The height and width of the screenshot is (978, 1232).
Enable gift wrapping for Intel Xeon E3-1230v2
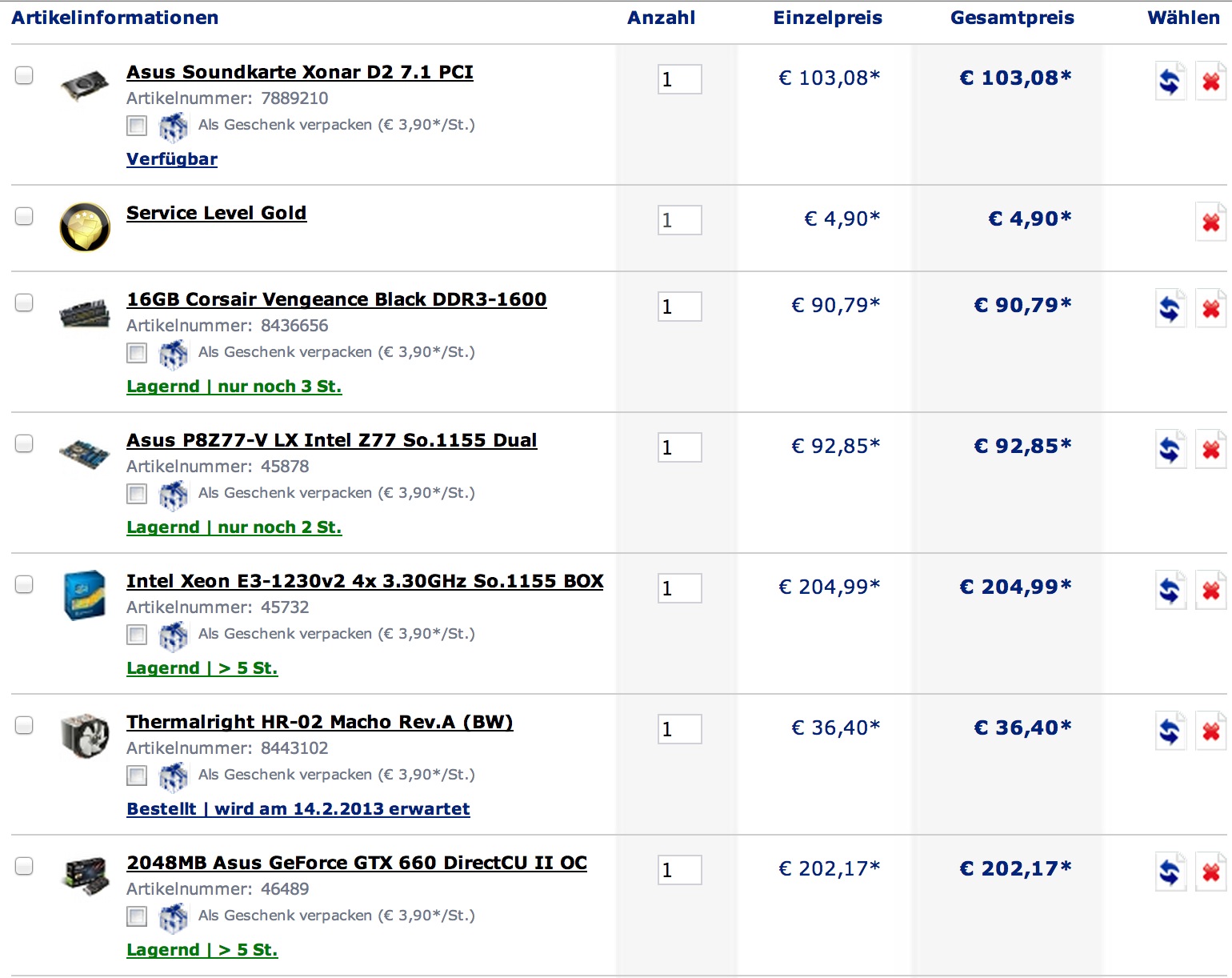click(x=137, y=635)
